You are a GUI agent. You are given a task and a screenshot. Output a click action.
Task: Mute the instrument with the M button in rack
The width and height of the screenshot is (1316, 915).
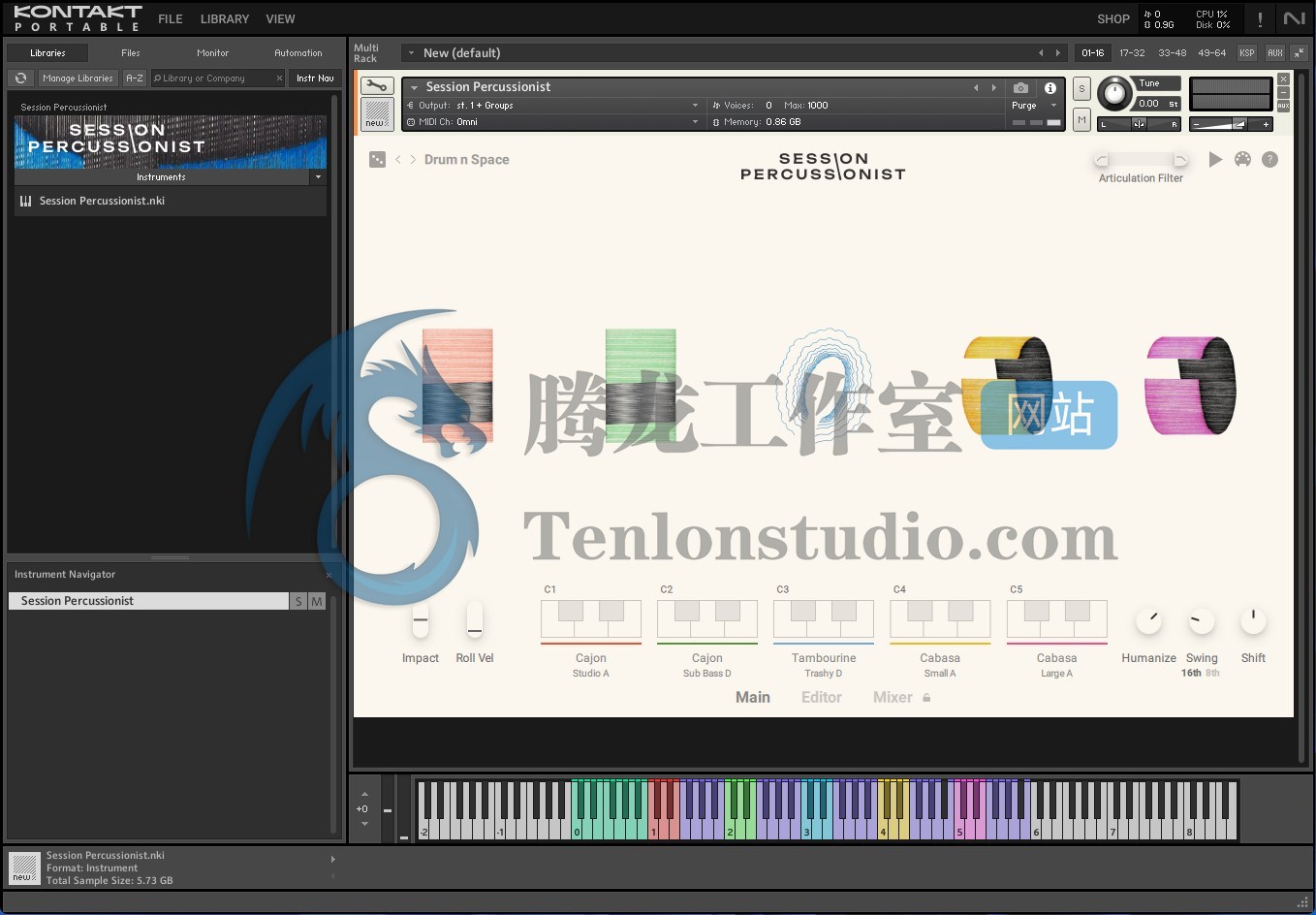pyautogui.click(x=1081, y=119)
